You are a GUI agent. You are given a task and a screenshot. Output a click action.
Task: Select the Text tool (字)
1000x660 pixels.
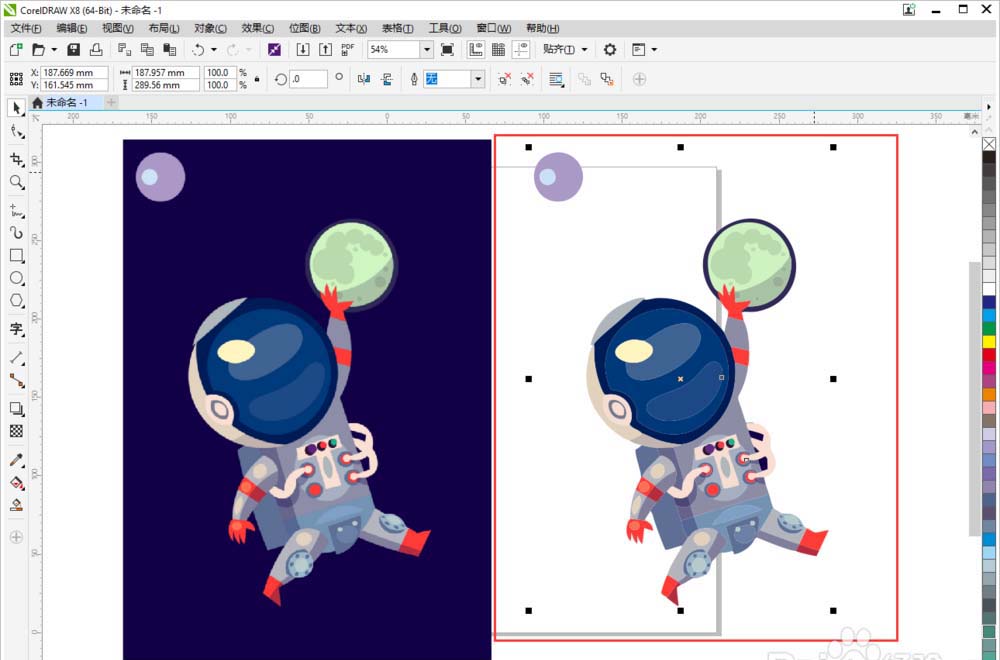tap(16, 329)
